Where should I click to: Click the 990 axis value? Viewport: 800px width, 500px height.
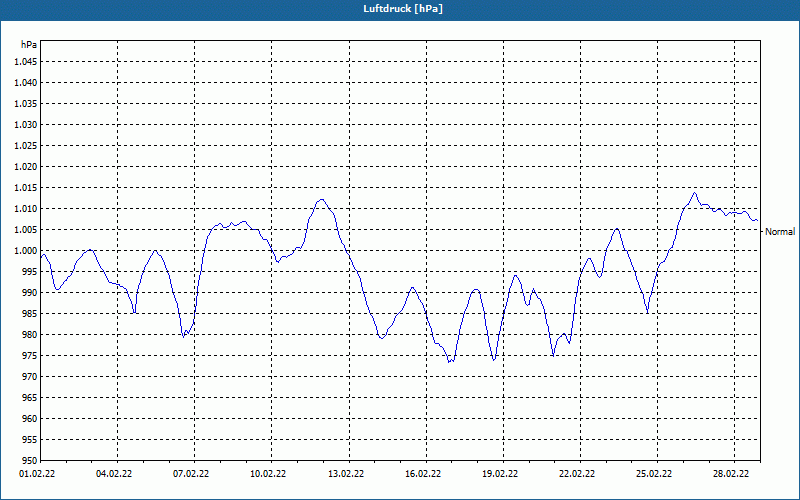[30, 292]
